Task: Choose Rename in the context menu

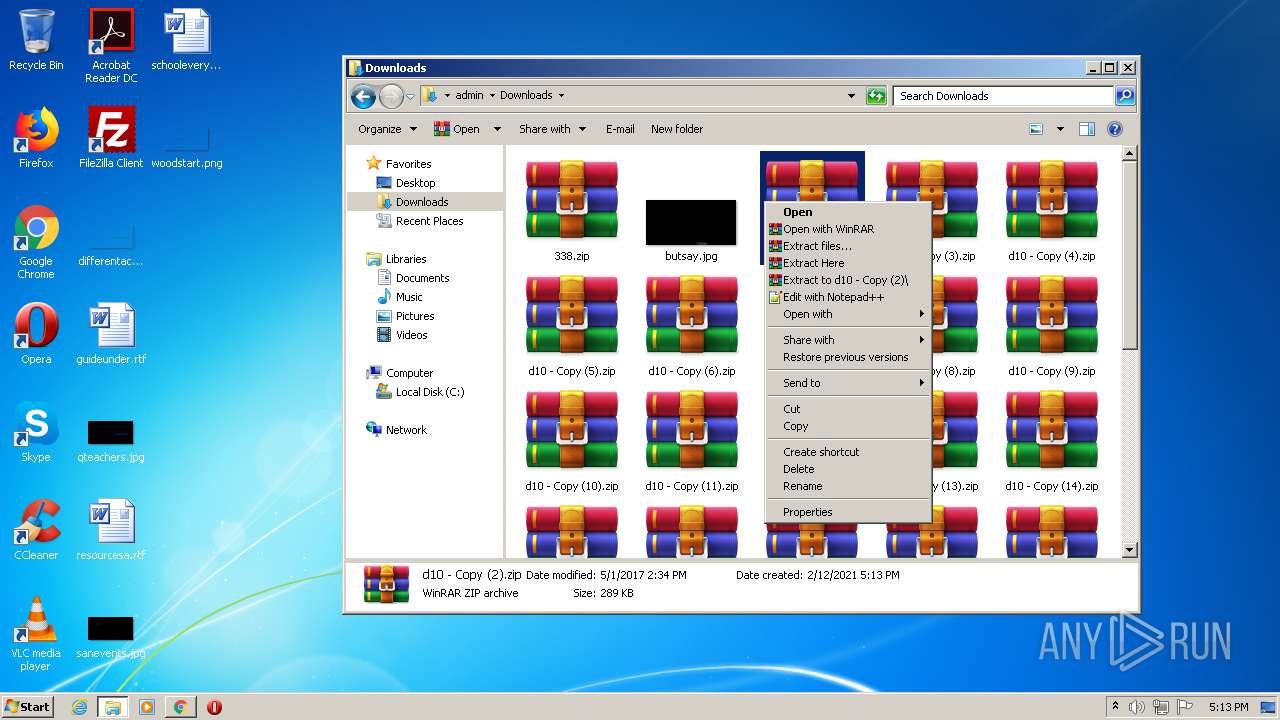Action: (848, 486)
